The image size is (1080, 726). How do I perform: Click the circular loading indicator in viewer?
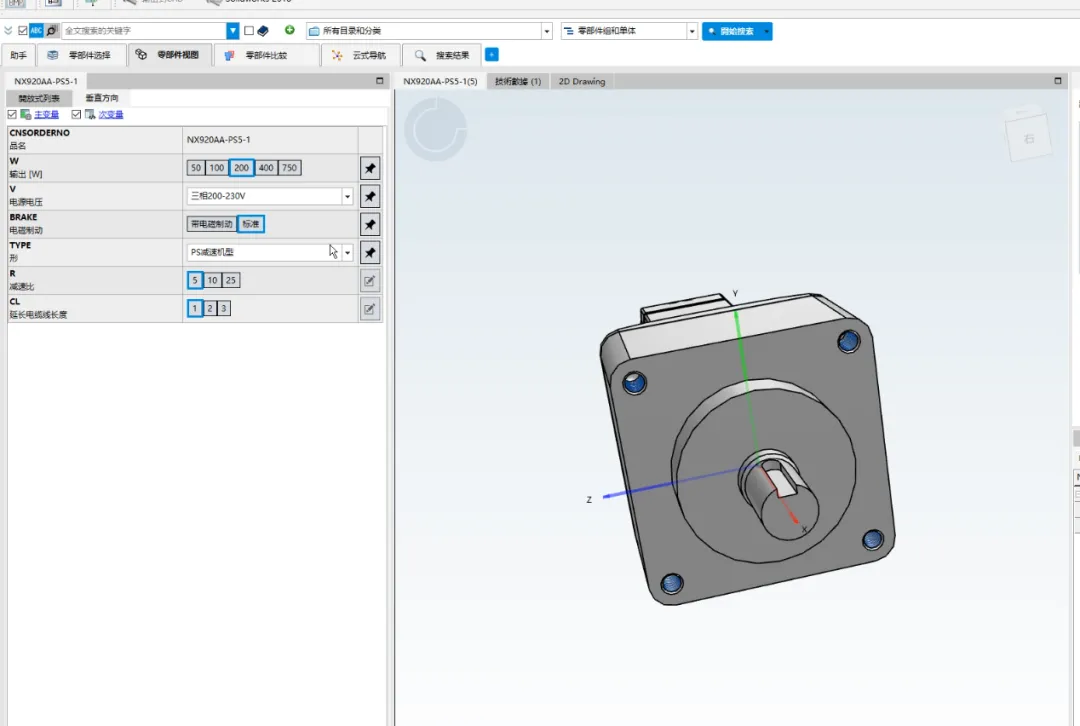pyautogui.click(x=435, y=129)
